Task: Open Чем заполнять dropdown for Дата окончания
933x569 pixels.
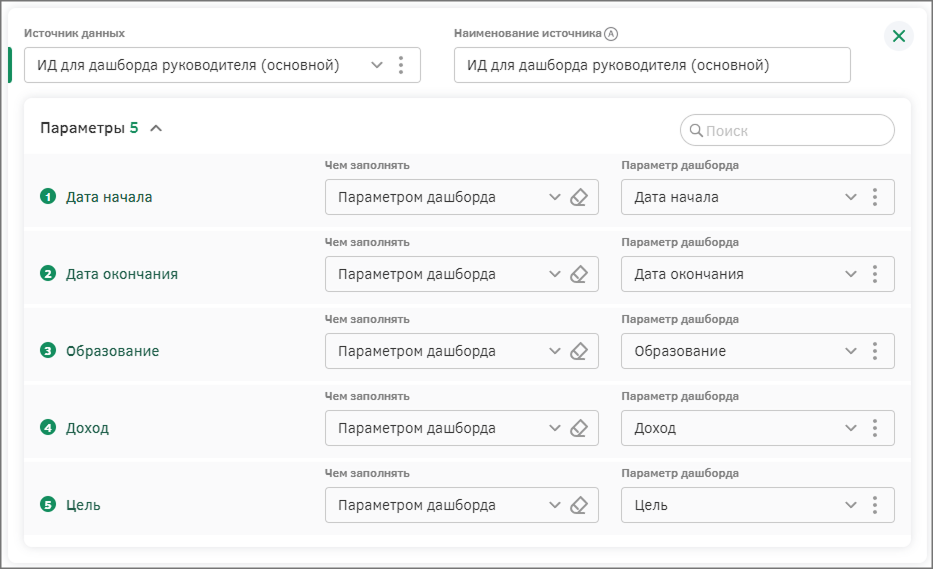Action: [x=555, y=274]
